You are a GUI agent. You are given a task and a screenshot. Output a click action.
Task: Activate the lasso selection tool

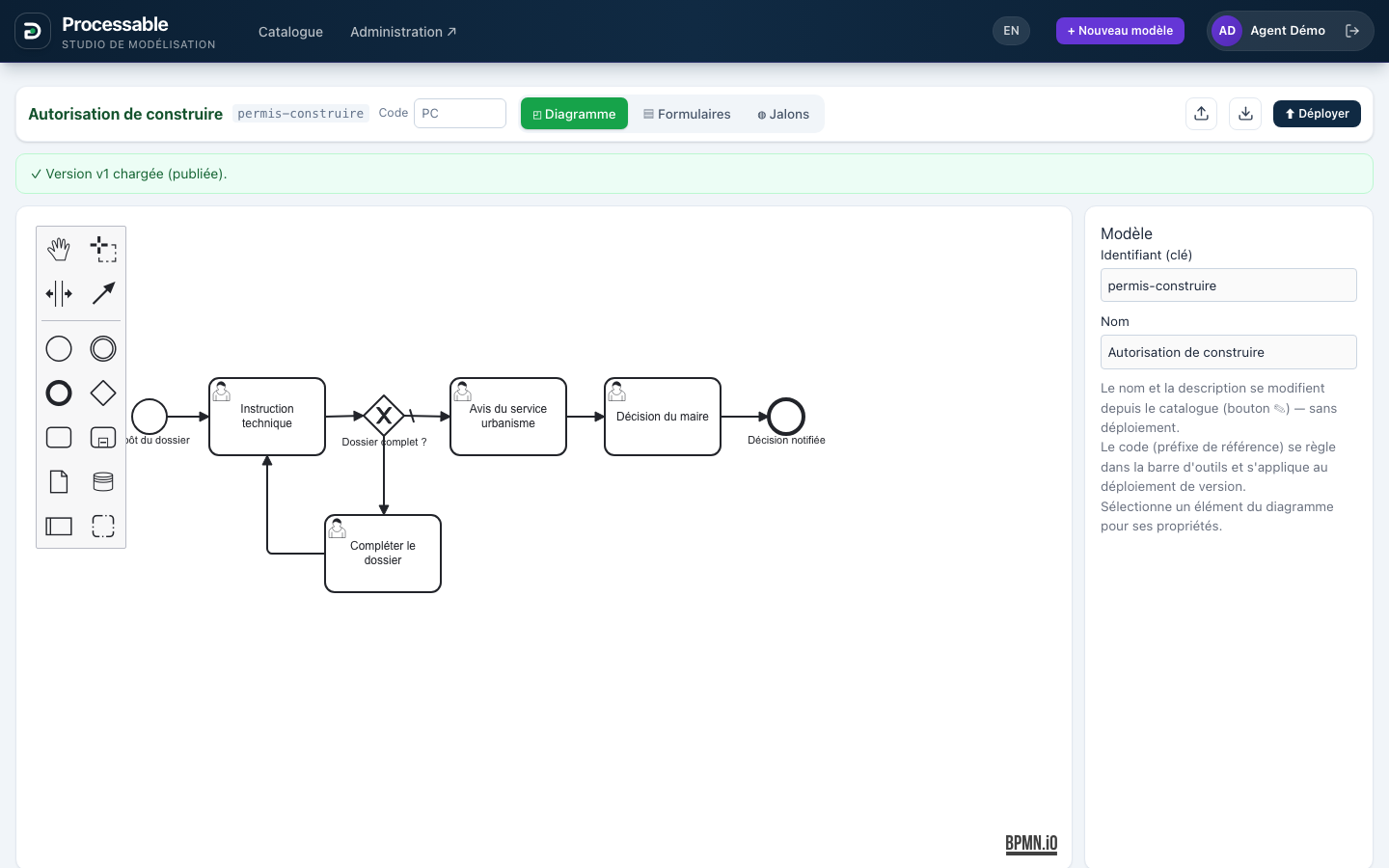[x=103, y=249]
